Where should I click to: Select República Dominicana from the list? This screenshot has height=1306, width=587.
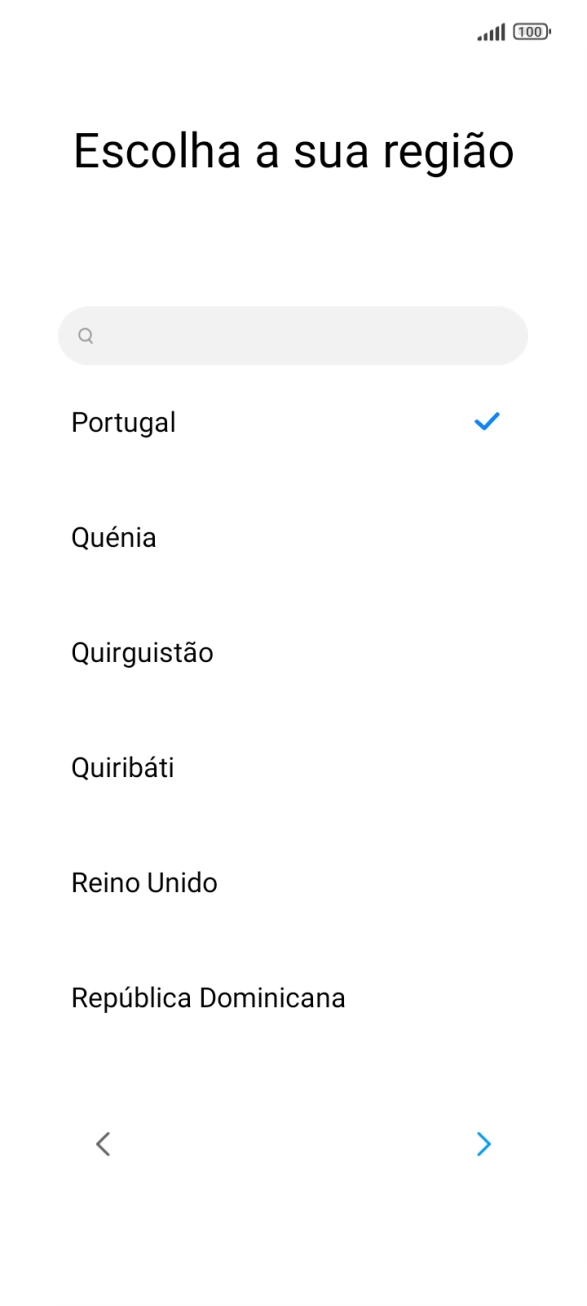(208, 997)
